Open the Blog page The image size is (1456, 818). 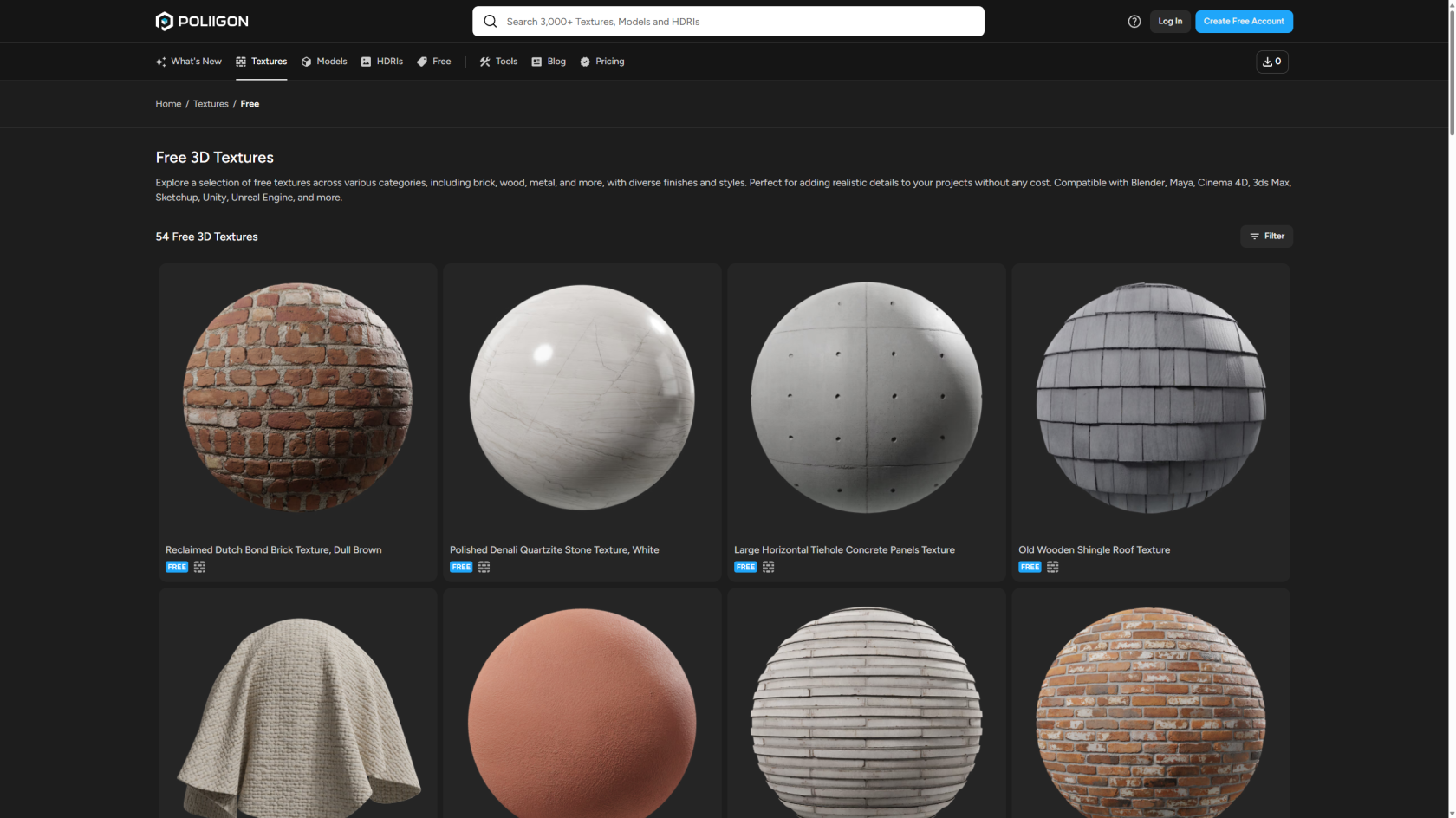549,62
